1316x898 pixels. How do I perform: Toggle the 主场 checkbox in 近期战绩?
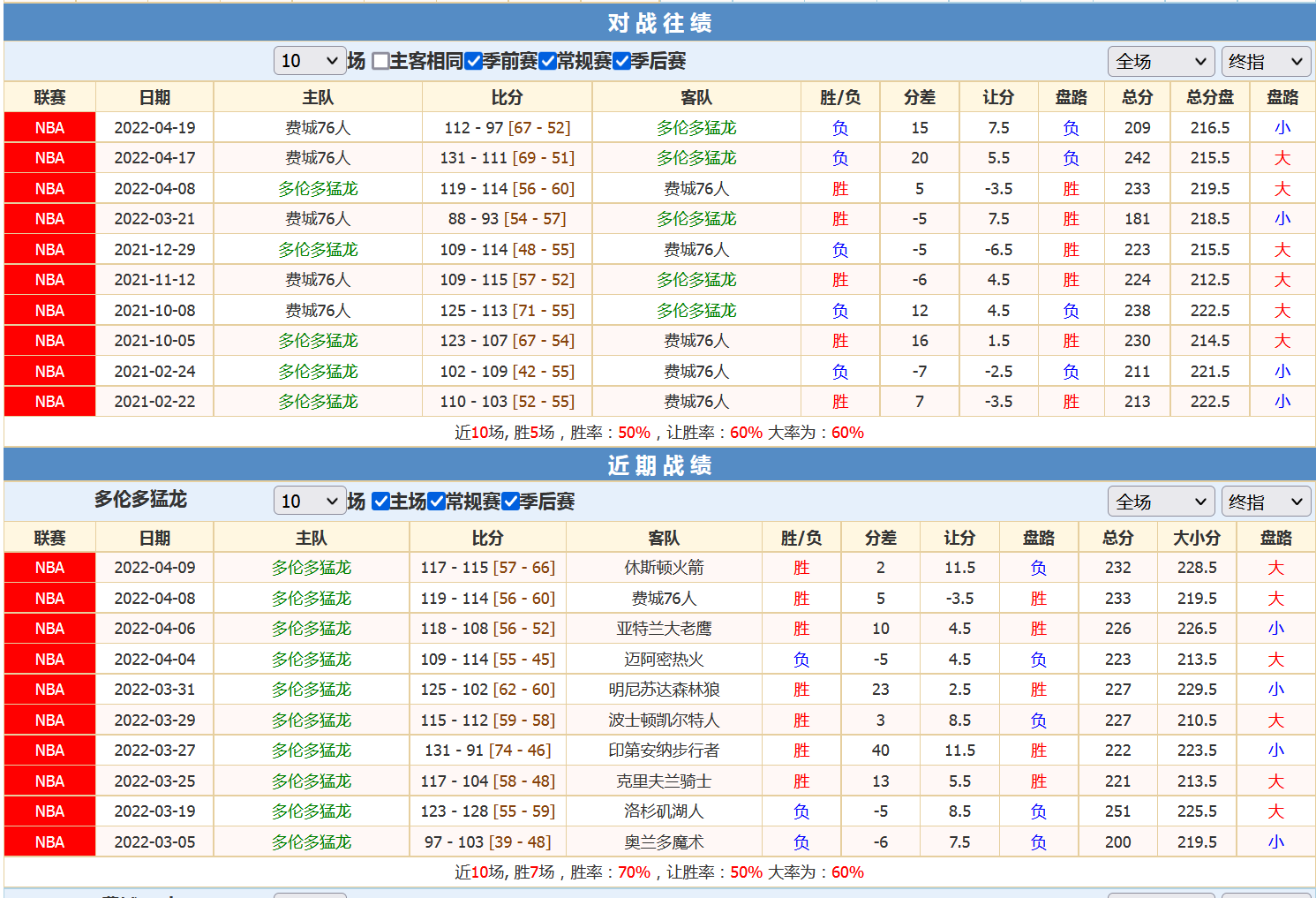(380, 502)
